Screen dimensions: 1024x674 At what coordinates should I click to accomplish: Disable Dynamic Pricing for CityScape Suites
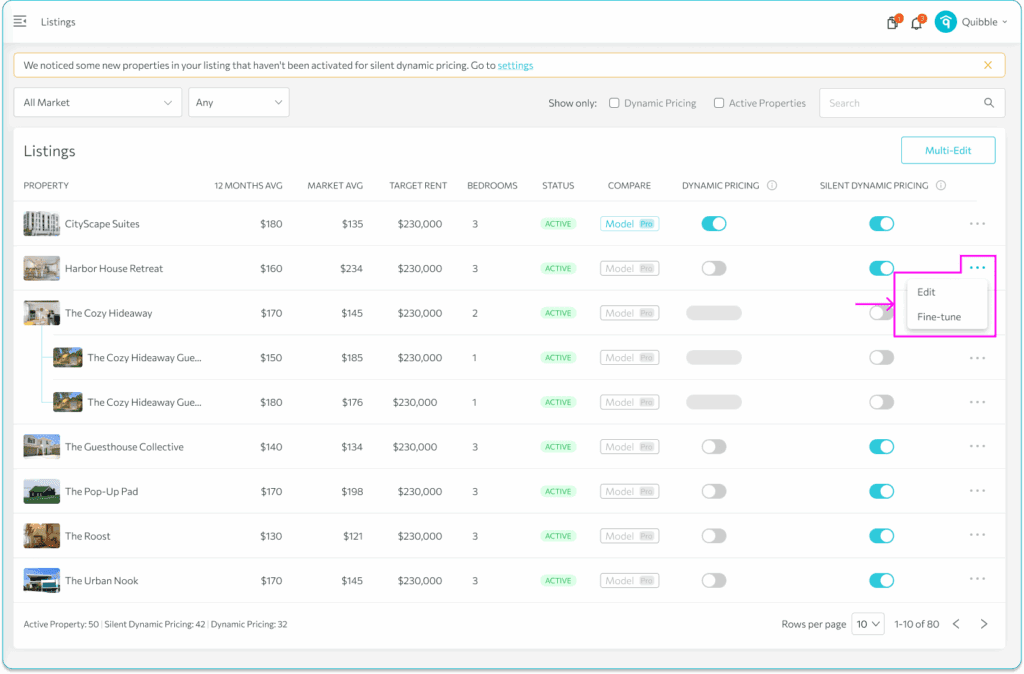pyautogui.click(x=713, y=223)
